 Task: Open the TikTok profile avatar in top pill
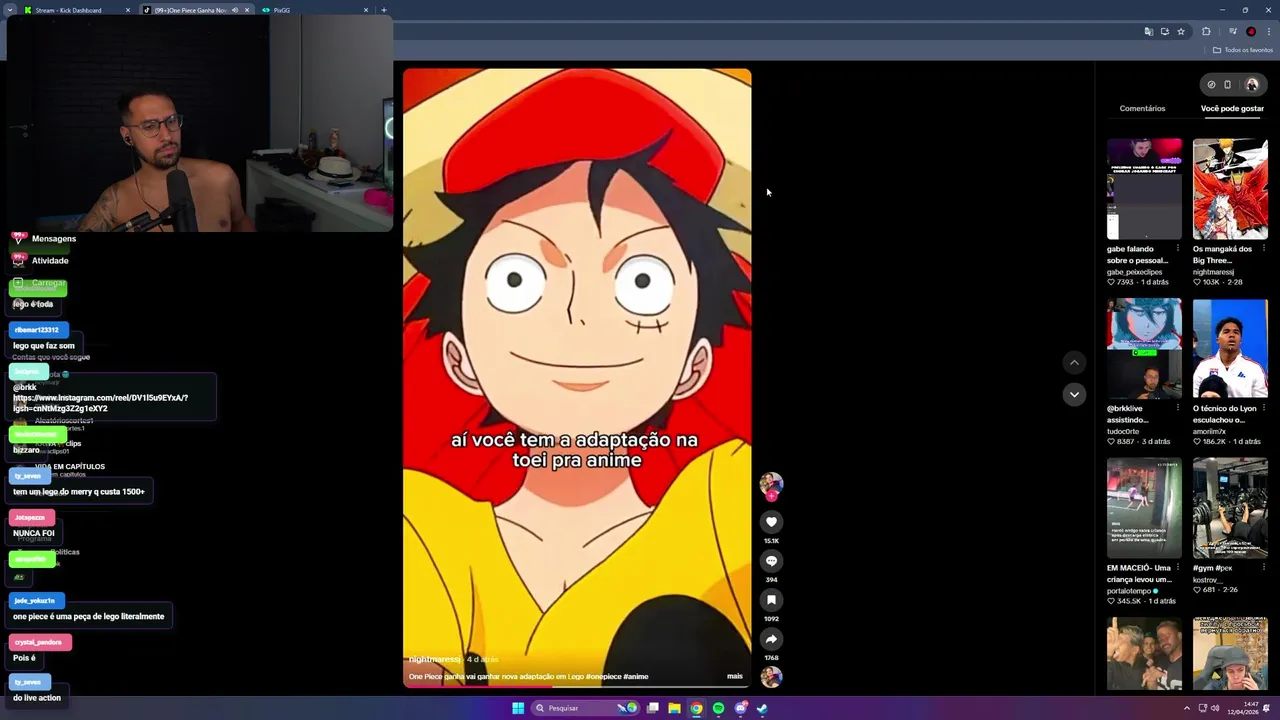[1252, 85]
